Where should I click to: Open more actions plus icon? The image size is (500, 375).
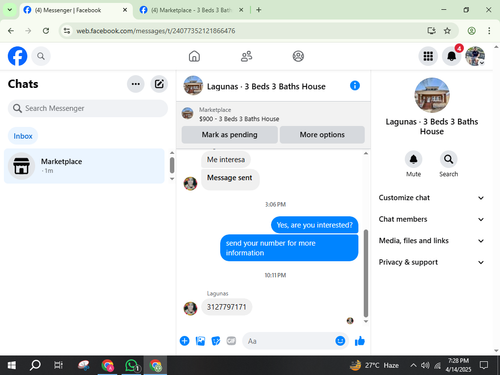[184, 341]
